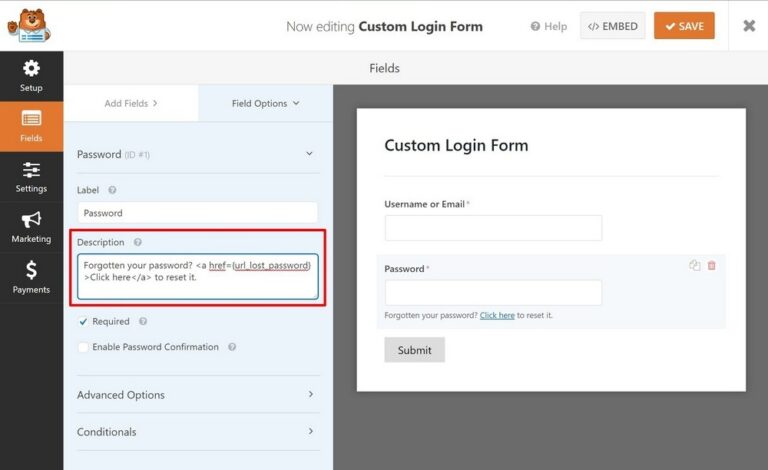Expand the Conditionals section
Viewport: 768px width, 470px height.
click(196, 432)
